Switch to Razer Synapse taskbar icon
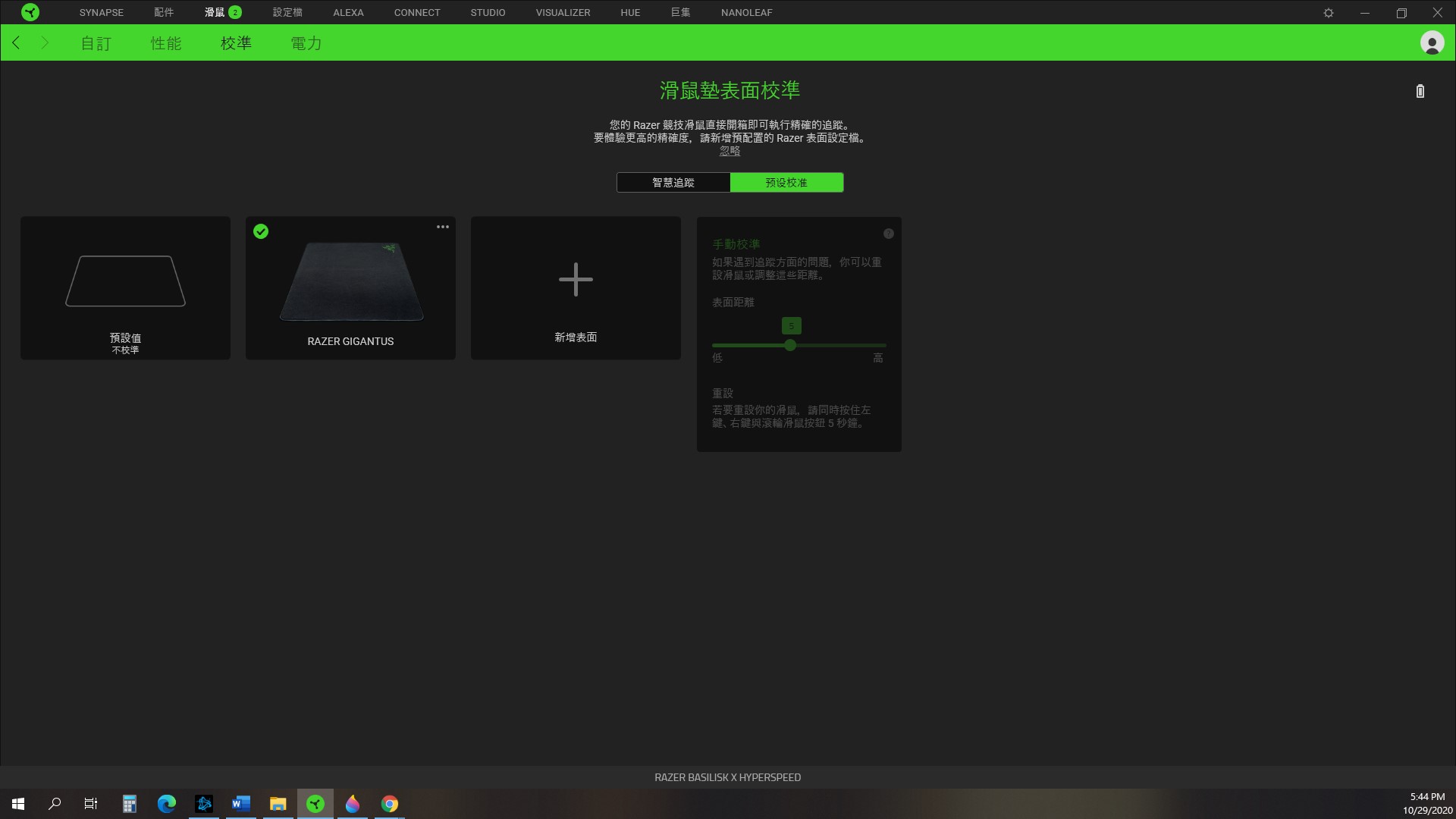The height and width of the screenshot is (819, 1456). [315, 804]
